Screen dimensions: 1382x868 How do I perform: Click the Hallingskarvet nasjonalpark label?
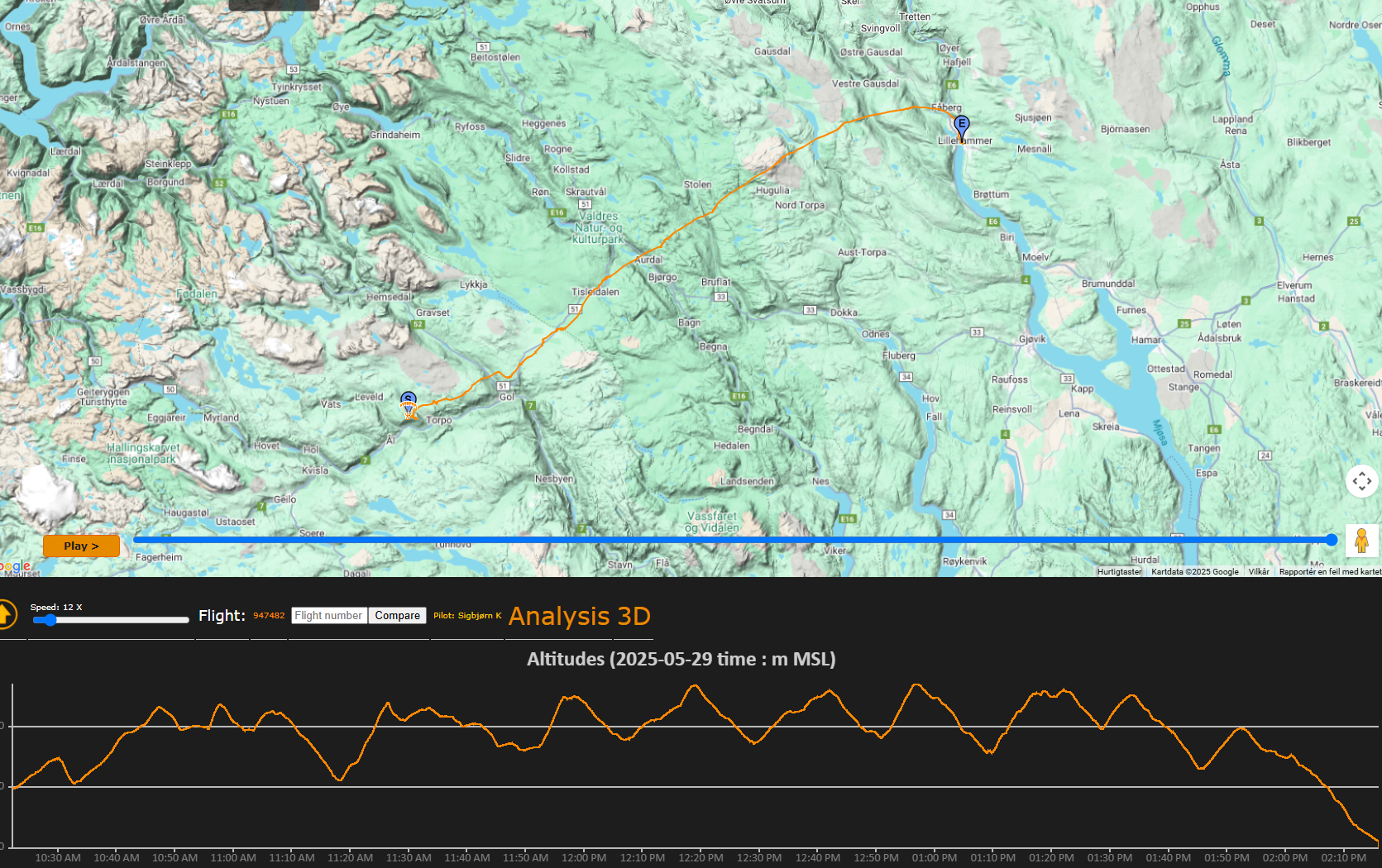(142, 453)
